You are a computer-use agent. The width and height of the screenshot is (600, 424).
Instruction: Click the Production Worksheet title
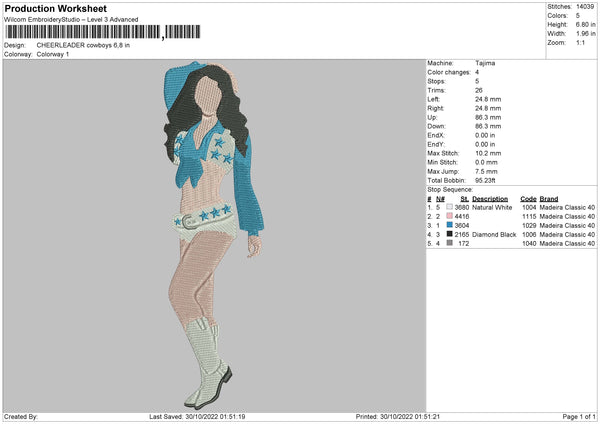point(56,7)
